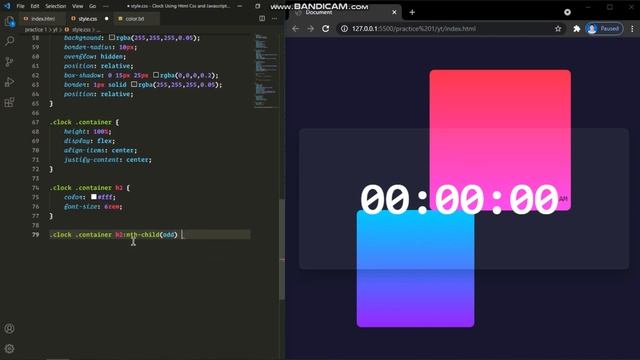Image resolution: width=640 pixels, height=360 pixels.
Task: Open the View menu
Action: pos(78,6)
